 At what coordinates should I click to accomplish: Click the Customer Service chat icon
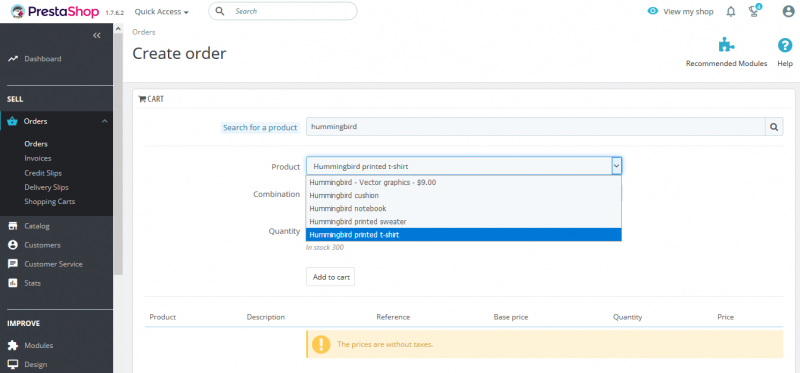coord(13,264)
